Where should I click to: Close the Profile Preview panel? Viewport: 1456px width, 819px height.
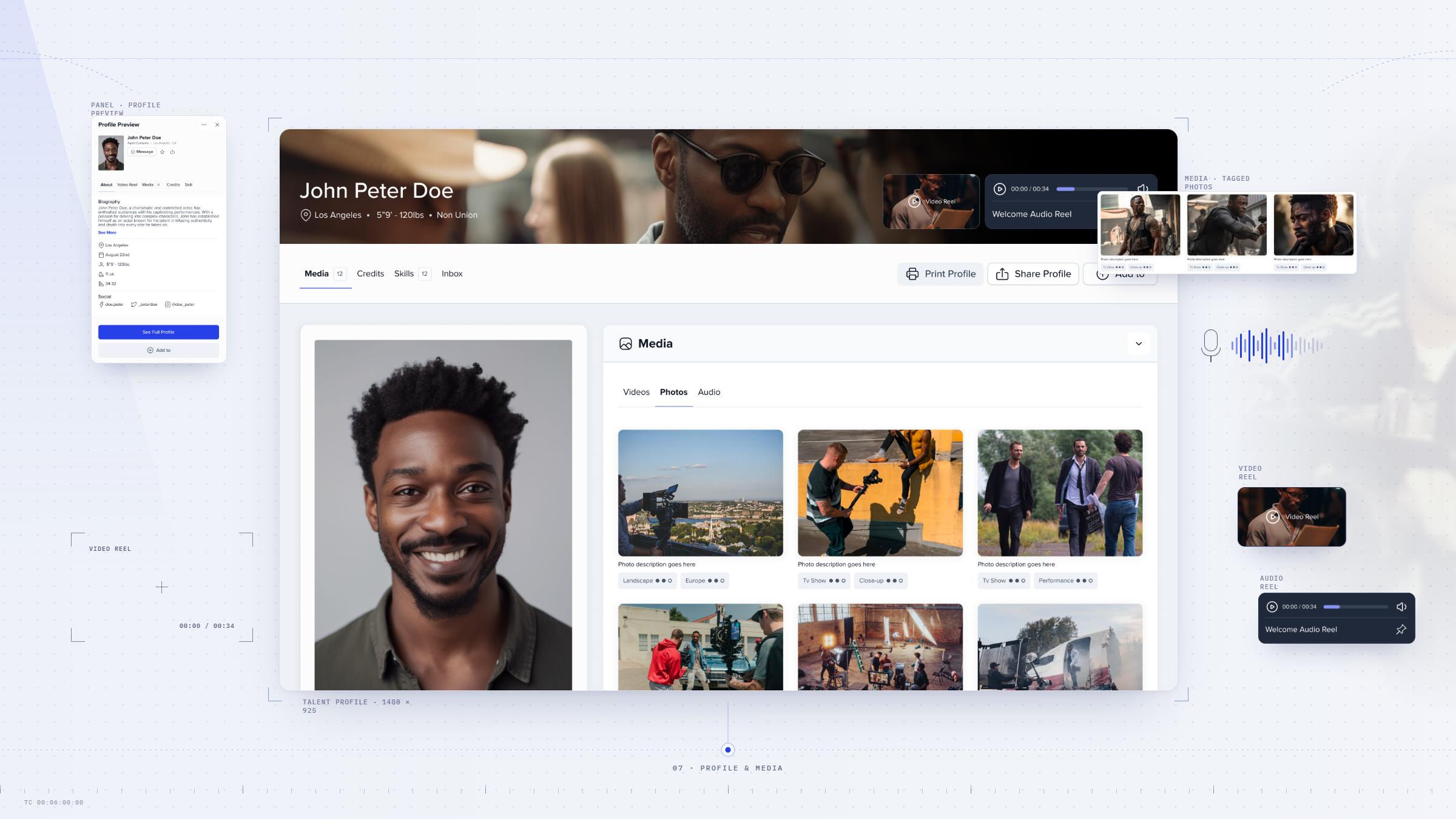pos(217,125)
